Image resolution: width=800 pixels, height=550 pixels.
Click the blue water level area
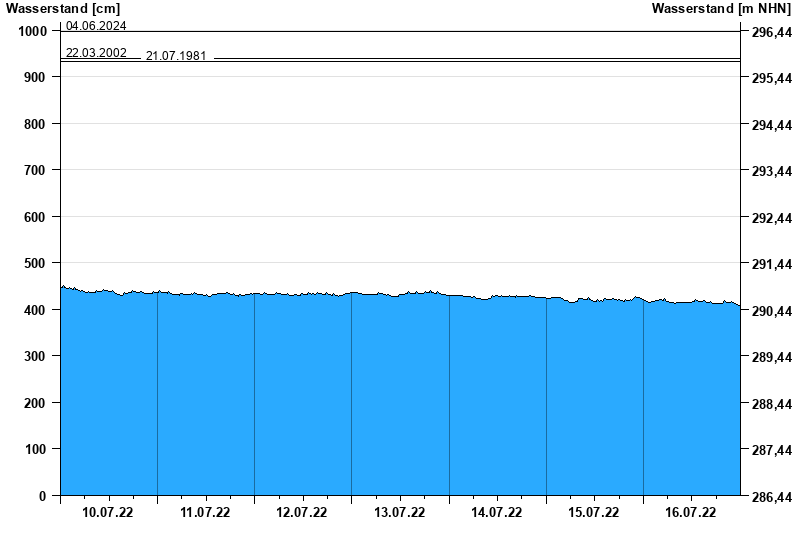[x=400, y=400]
